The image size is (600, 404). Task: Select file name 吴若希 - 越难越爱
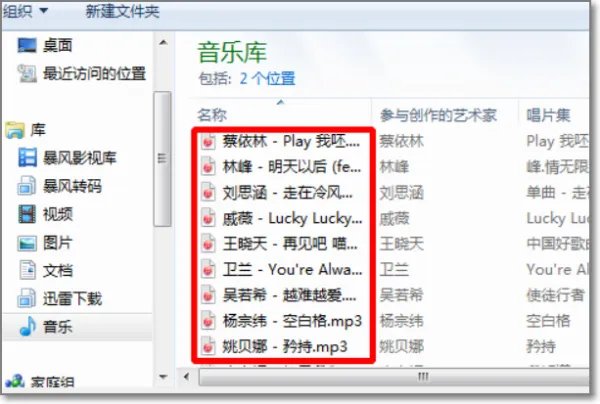click(289, 295)
